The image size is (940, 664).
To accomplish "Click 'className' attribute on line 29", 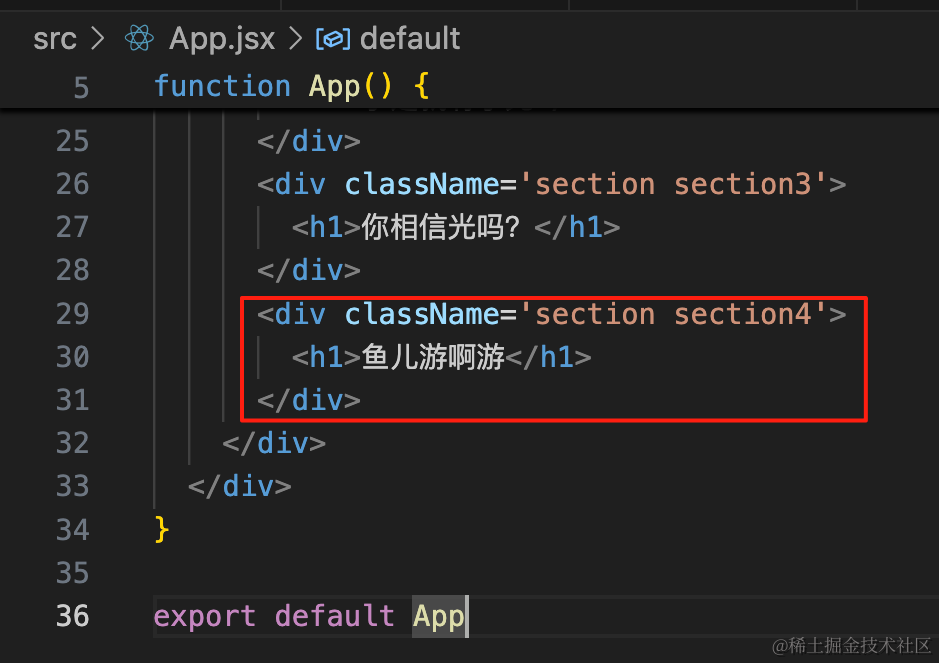I will pos(422,314).
